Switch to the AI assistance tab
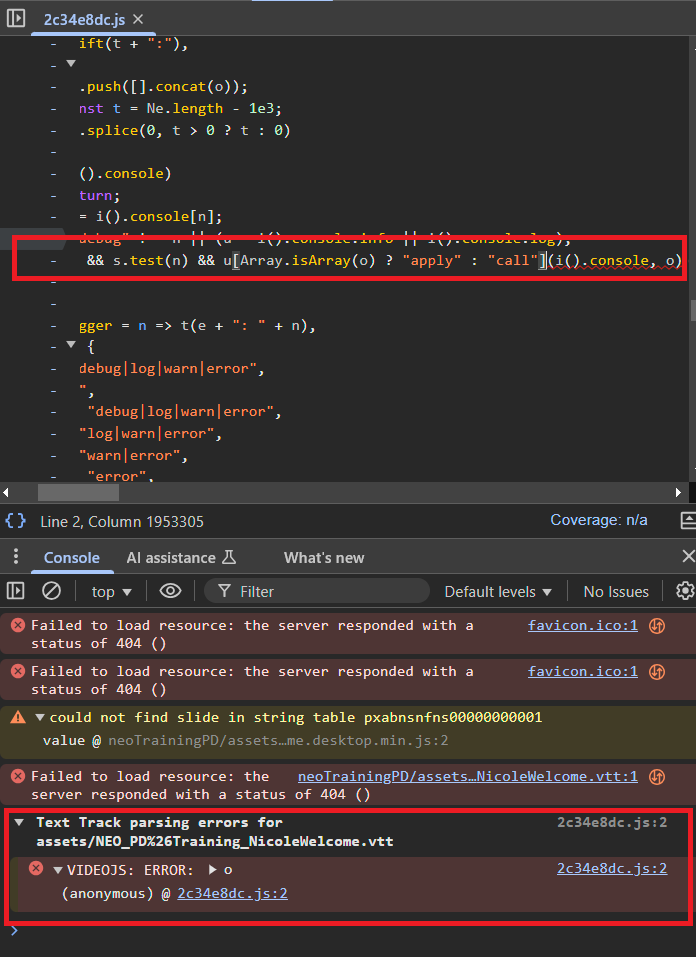This screenshot has width=696, height=957. coord(180,558)
